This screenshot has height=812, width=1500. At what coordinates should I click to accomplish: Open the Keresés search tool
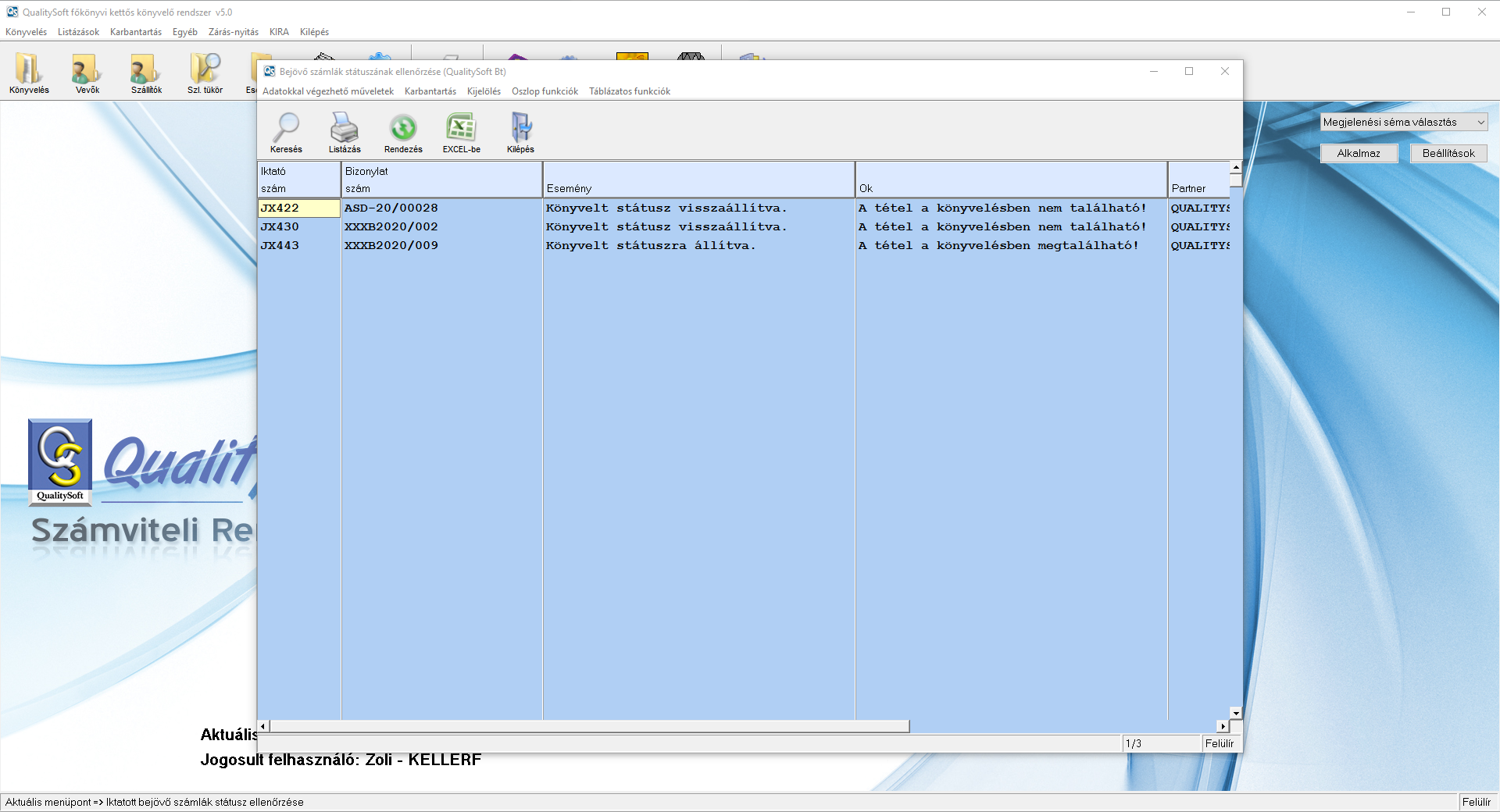pyautogui.click(x=286, y=131)
